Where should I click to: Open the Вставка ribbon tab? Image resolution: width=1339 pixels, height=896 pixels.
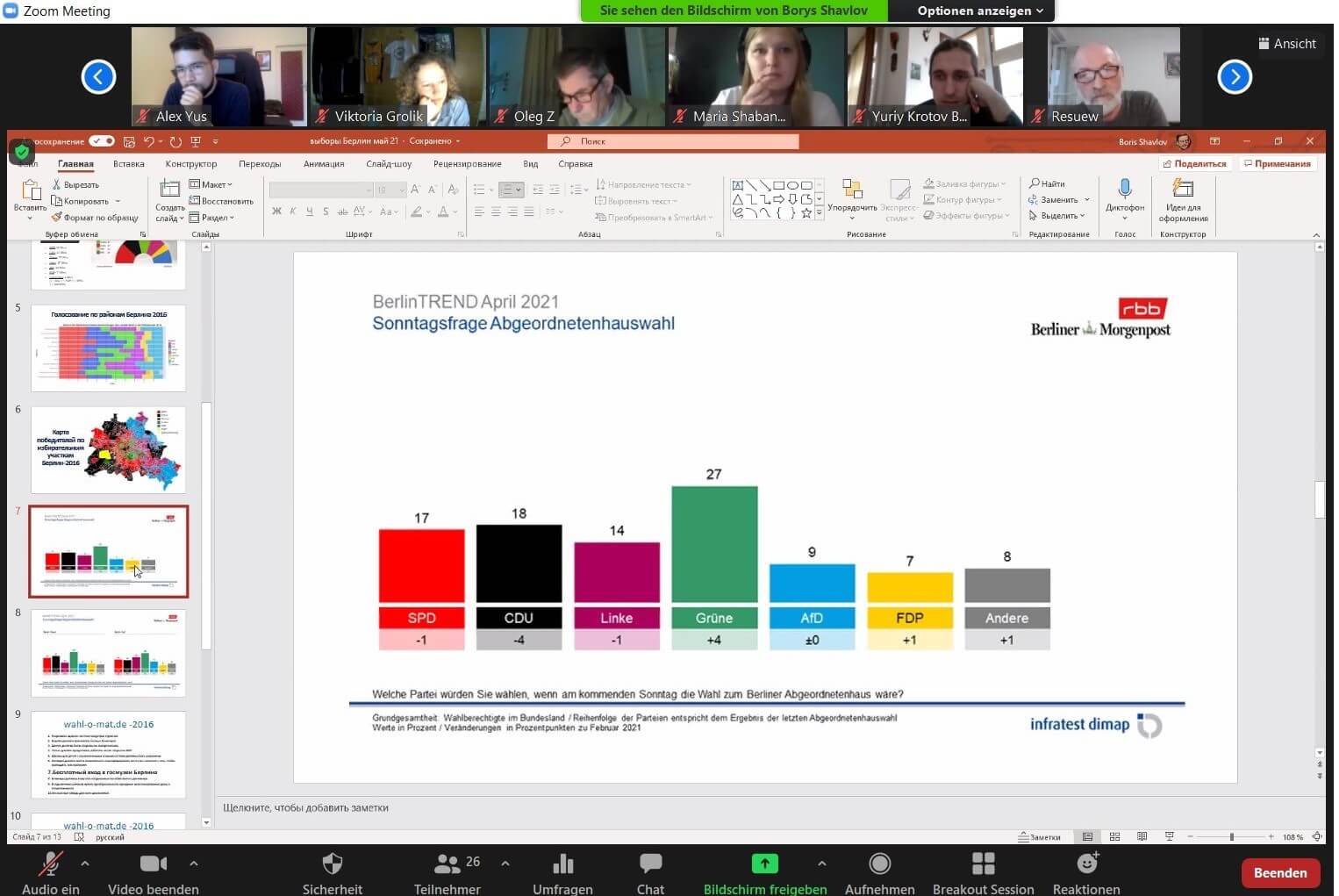pos(129,164)
